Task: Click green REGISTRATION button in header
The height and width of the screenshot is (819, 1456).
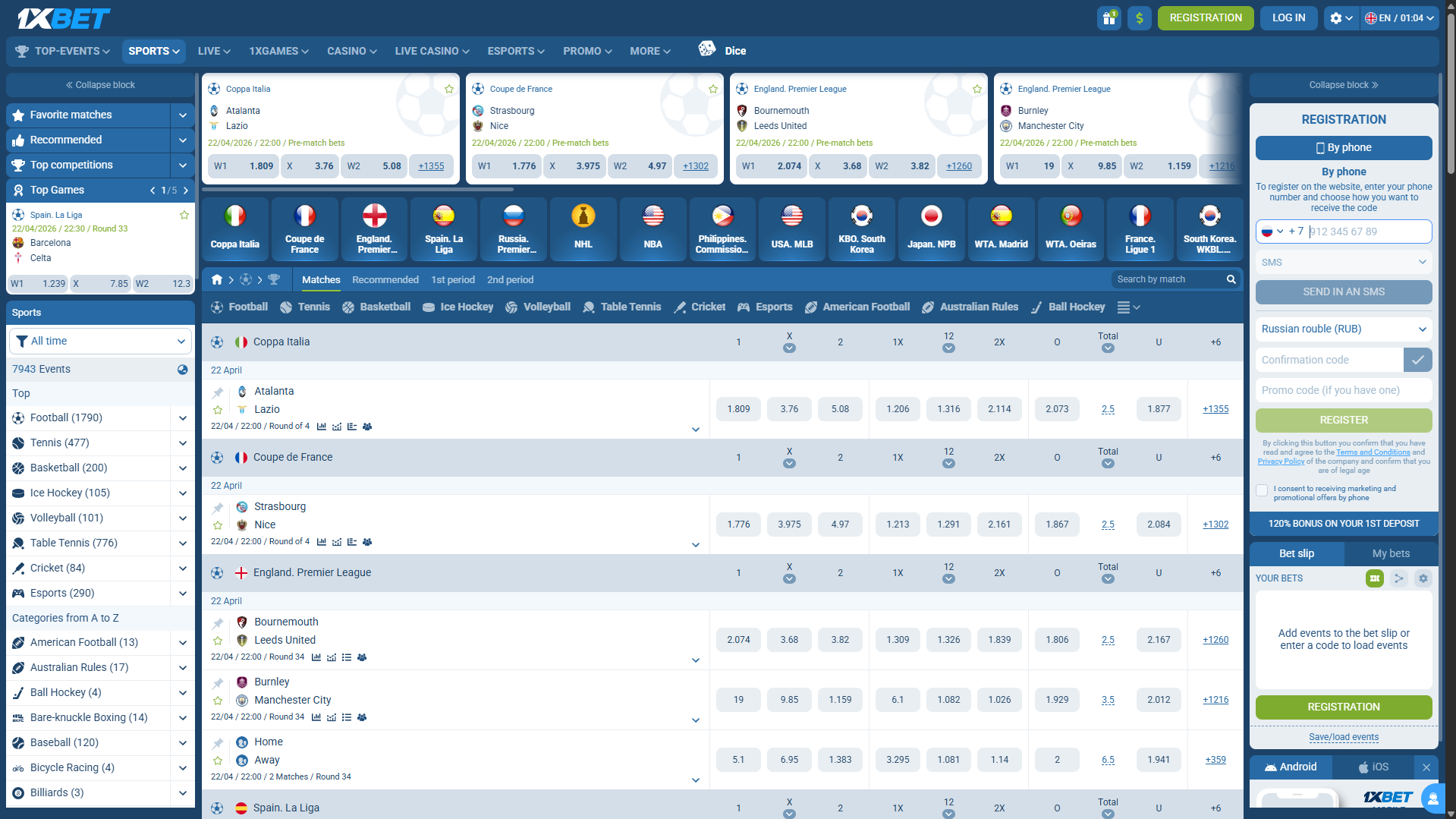Action: [x=1206, y=17]
